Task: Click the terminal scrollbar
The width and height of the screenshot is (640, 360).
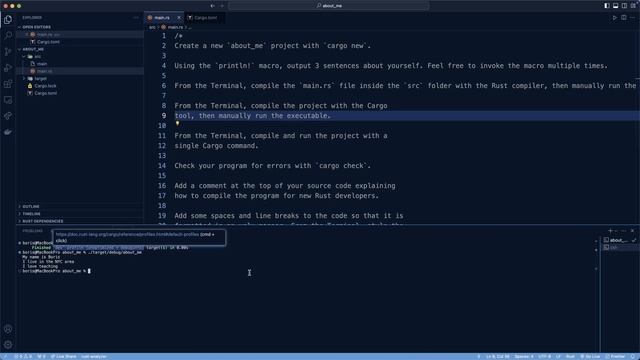Action: (596, 255)
